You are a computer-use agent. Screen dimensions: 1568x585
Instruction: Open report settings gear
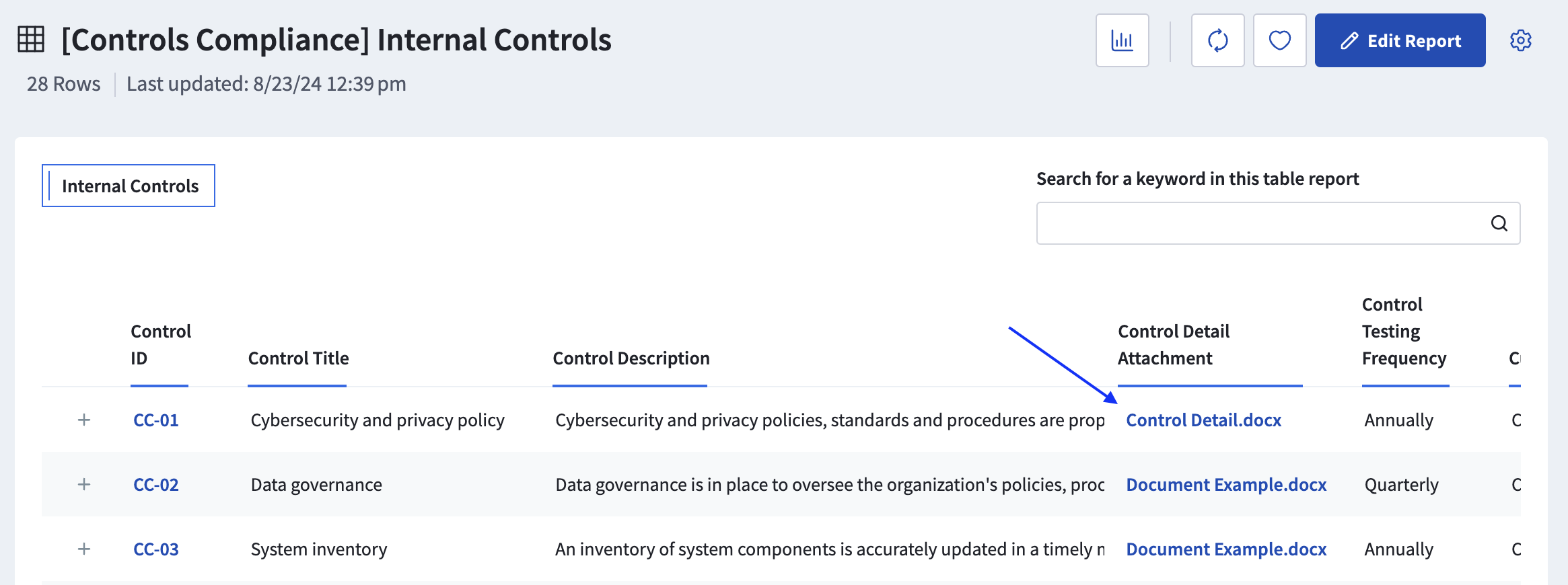point(1520,40)
